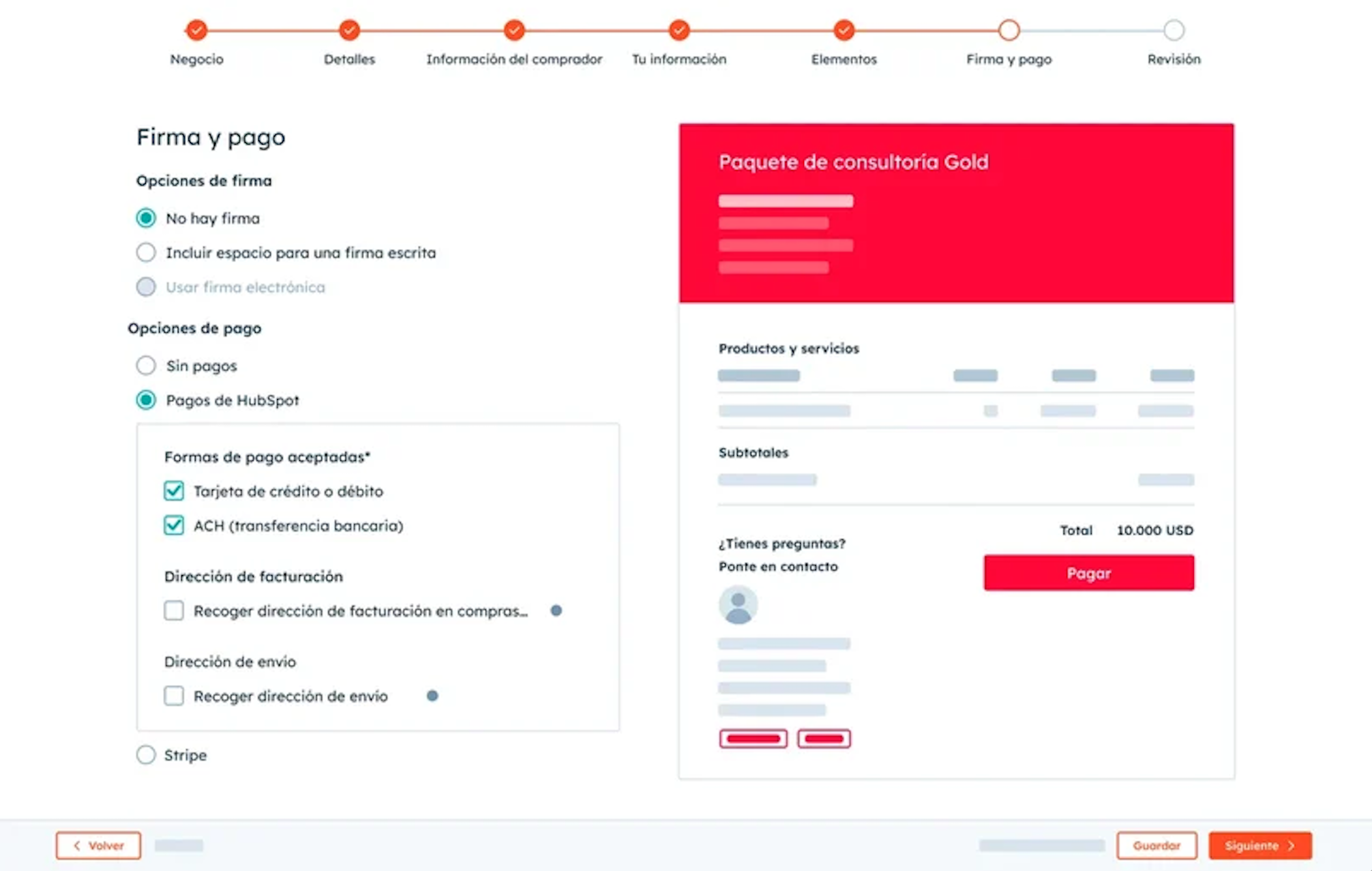Click info dot beside billing address option
Viewport: 1372px width, 871px height.
pyautogui.click(x=556, y=611)
